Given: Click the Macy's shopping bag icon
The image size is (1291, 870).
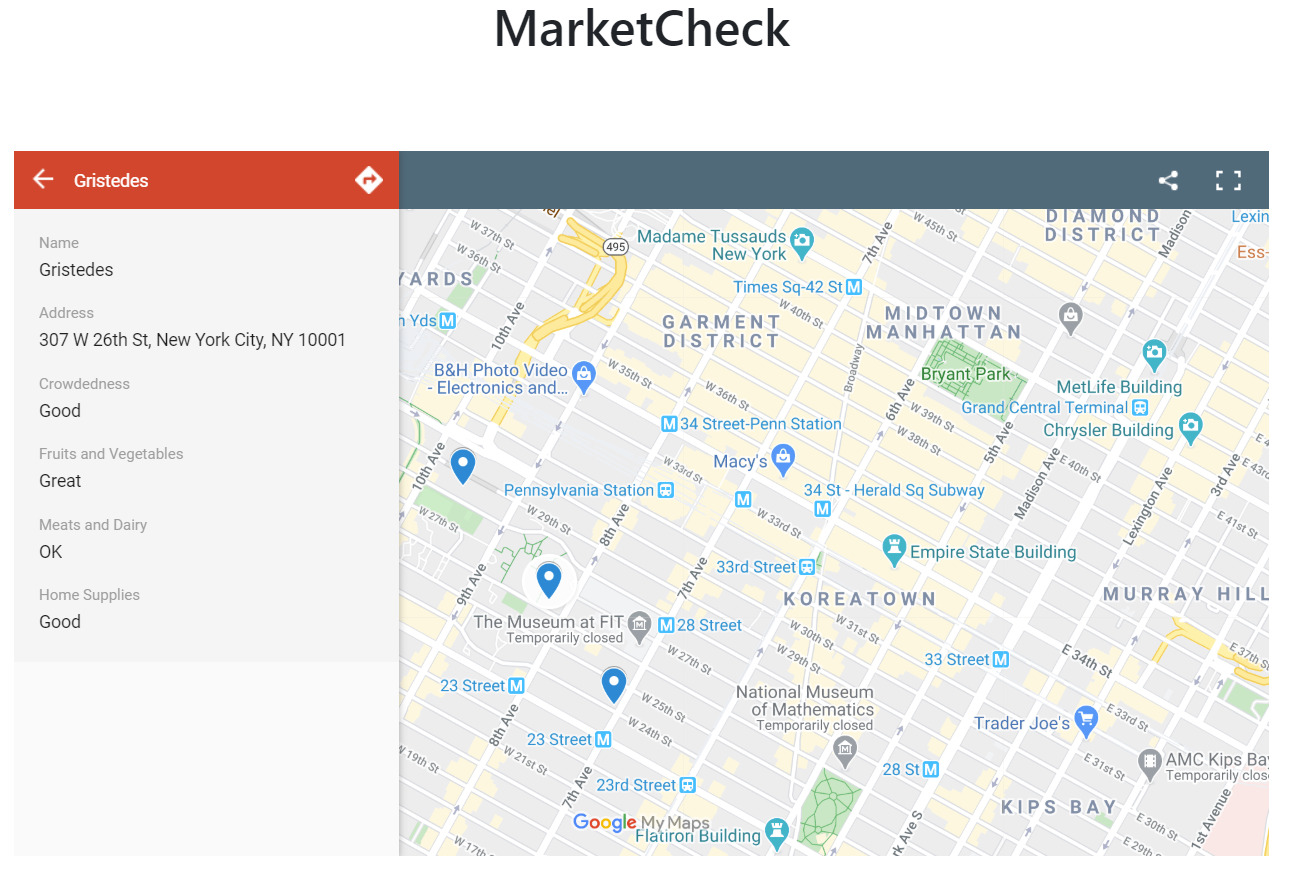Looking at the screenshot, I should coord(784,459).
